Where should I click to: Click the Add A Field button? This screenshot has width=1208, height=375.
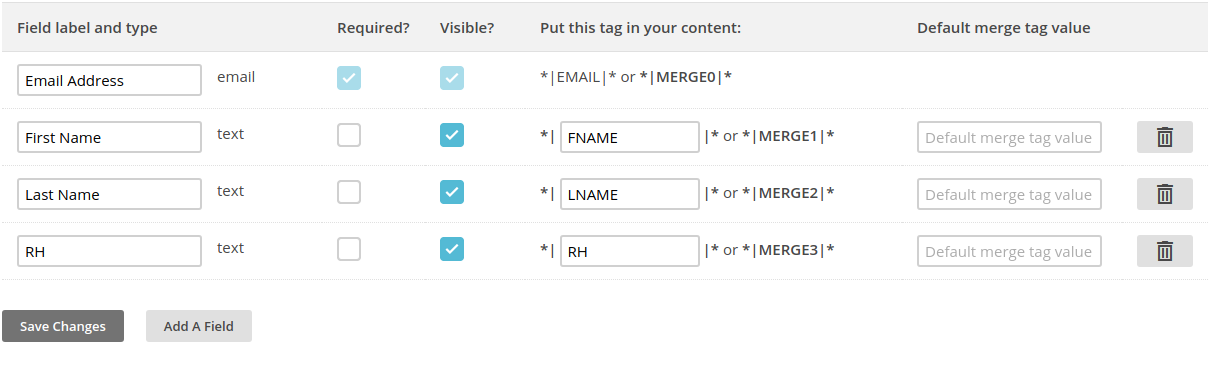199,326
